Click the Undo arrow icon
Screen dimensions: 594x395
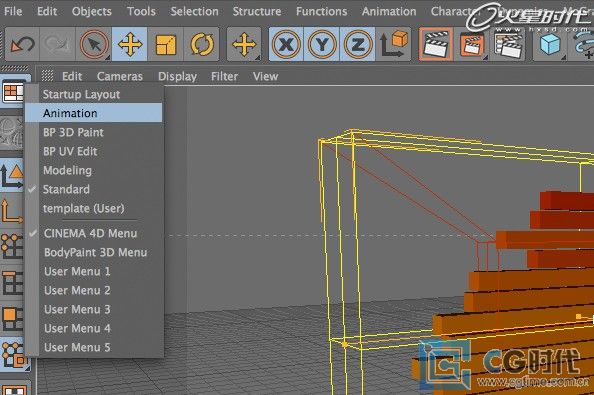tap(22, 44)
